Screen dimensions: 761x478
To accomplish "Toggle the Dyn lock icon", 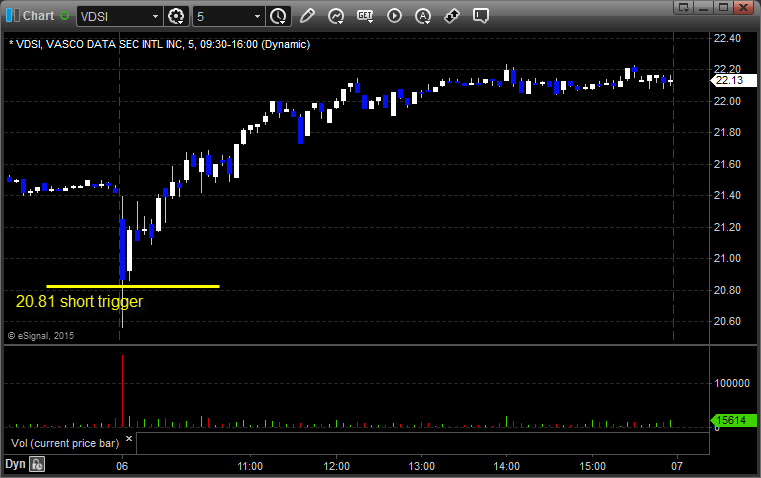I will [x=37, y=464].
